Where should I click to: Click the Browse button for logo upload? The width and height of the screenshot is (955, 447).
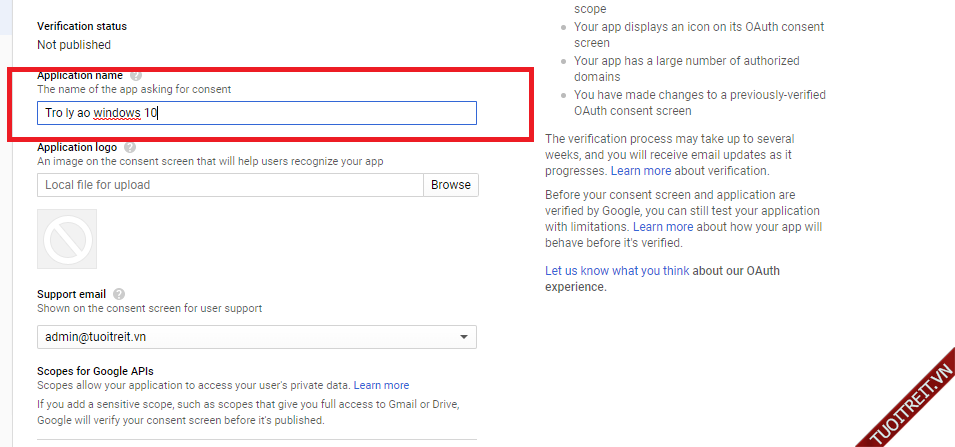[451, 185]
